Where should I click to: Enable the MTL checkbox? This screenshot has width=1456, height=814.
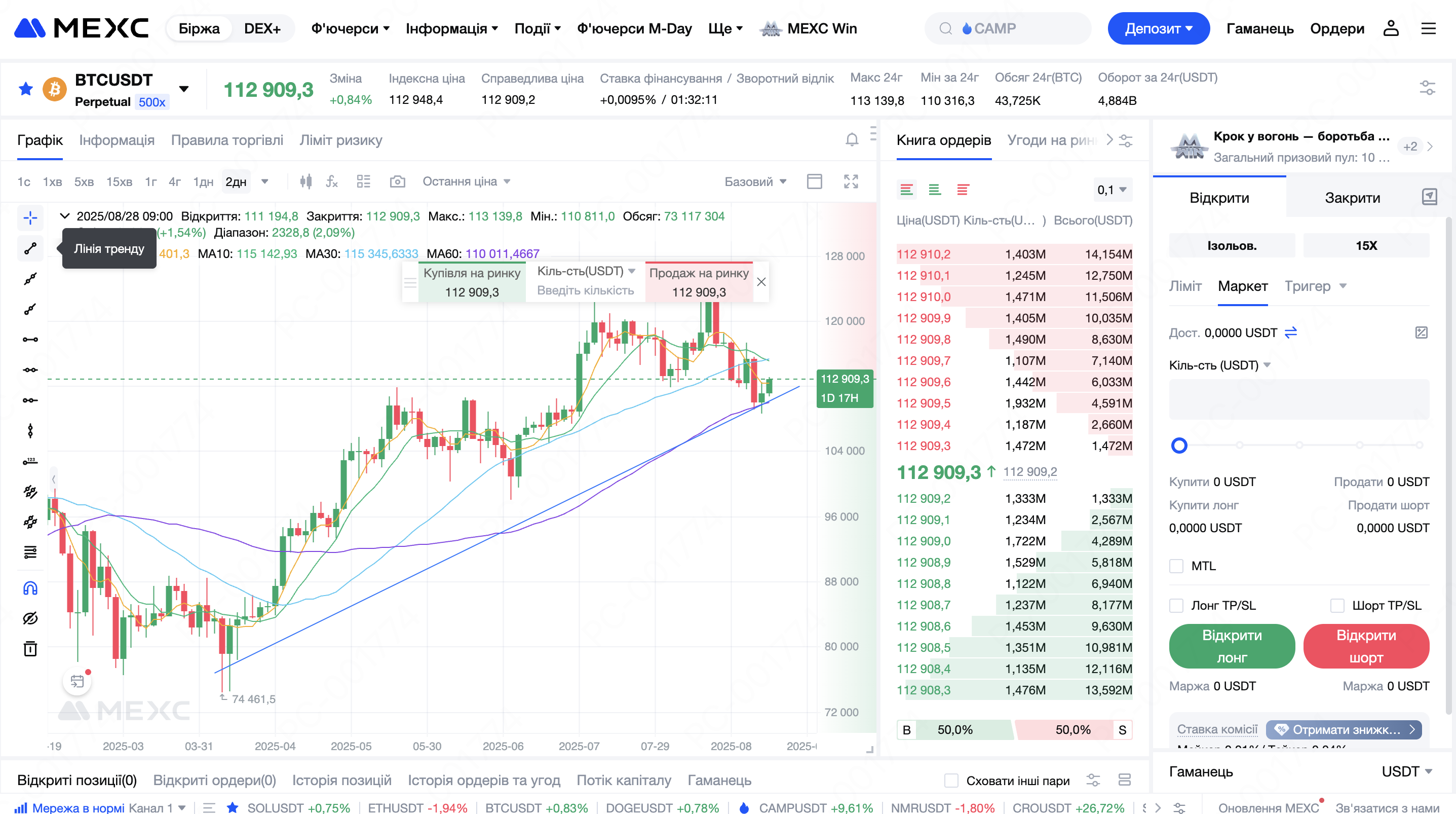click(x=1176, y=566)
